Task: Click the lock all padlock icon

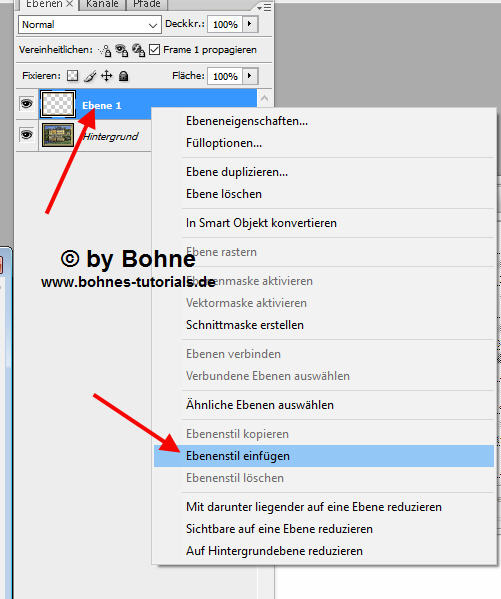Action: pyautogui.click(x=123, y=76)
